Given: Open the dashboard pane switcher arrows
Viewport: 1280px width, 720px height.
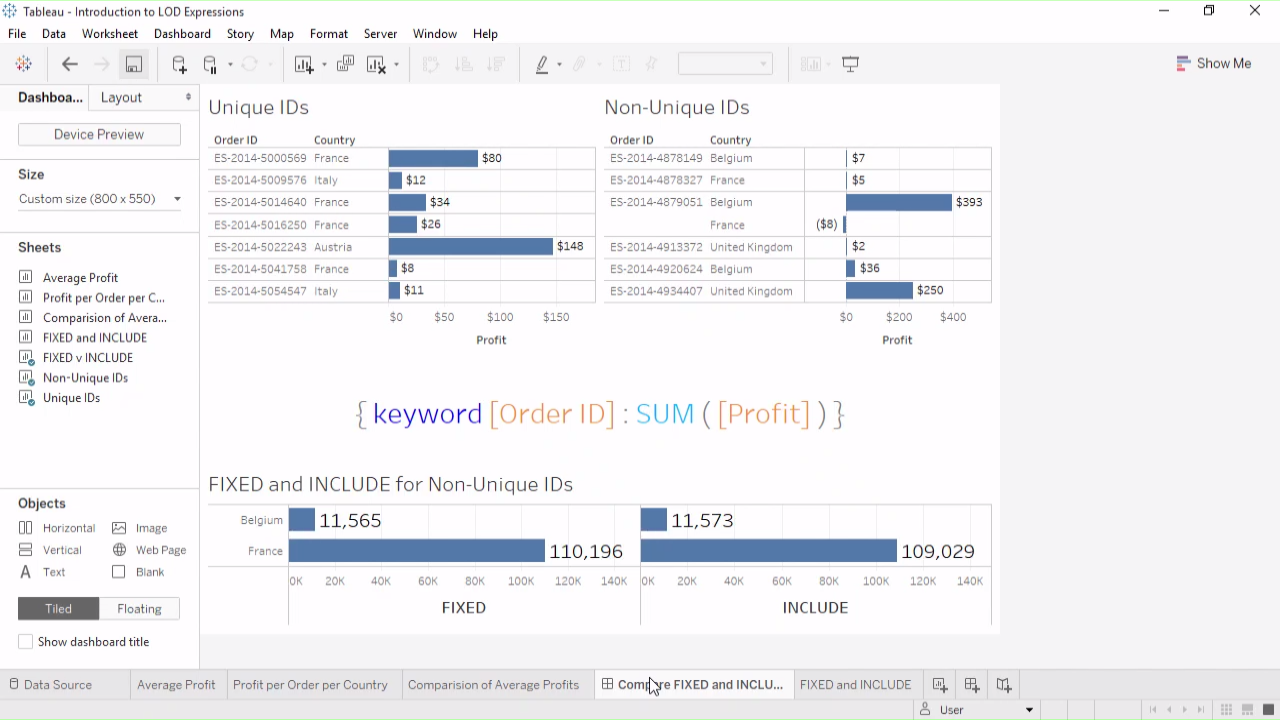Looking at the screenshot, I should click(x=188, y=97).
